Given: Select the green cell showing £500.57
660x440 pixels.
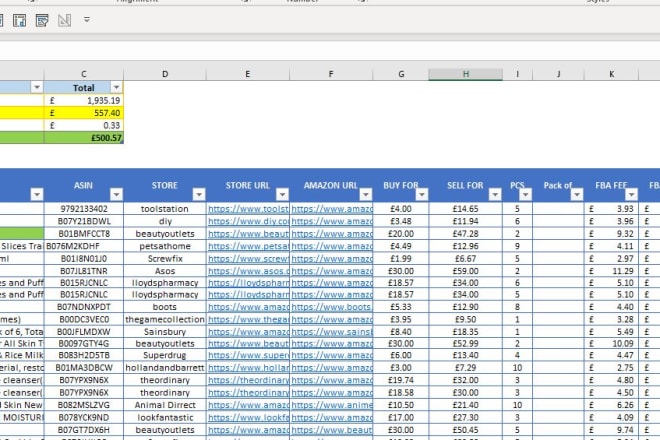Looking at the screenshot, I should (x=84, y=138).
